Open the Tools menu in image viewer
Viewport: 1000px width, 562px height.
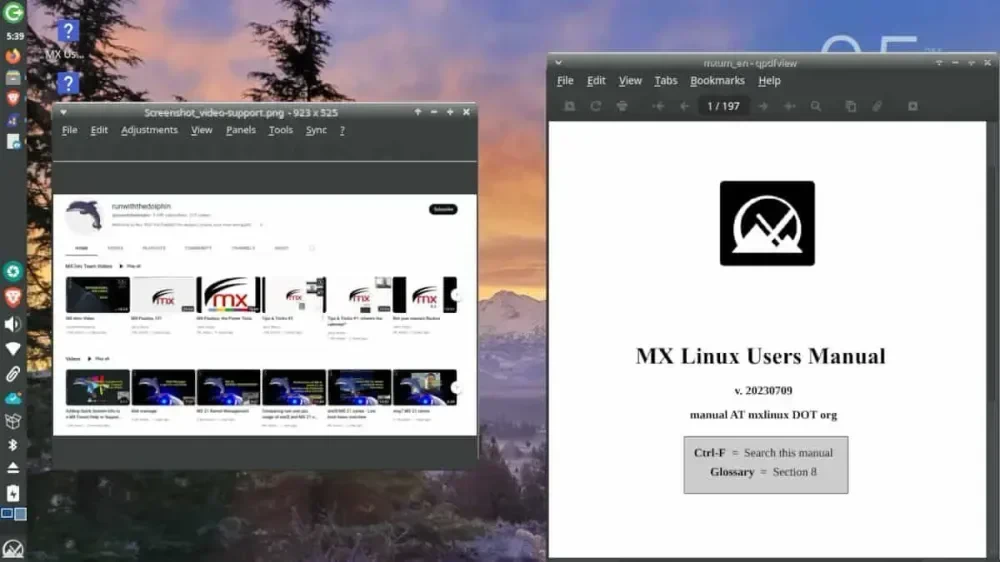[281, 130]
